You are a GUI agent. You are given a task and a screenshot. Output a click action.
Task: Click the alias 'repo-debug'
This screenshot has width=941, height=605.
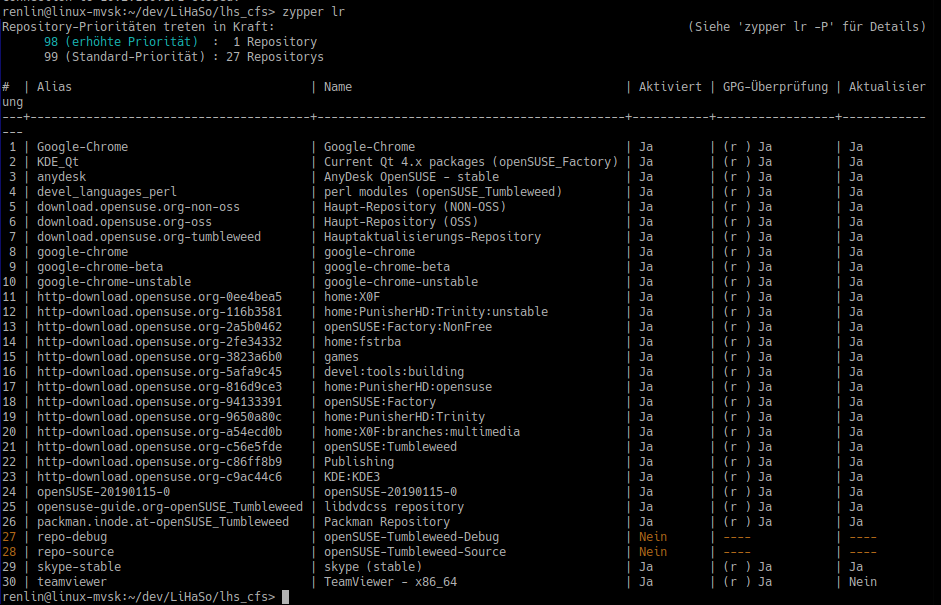pos(71,537)
